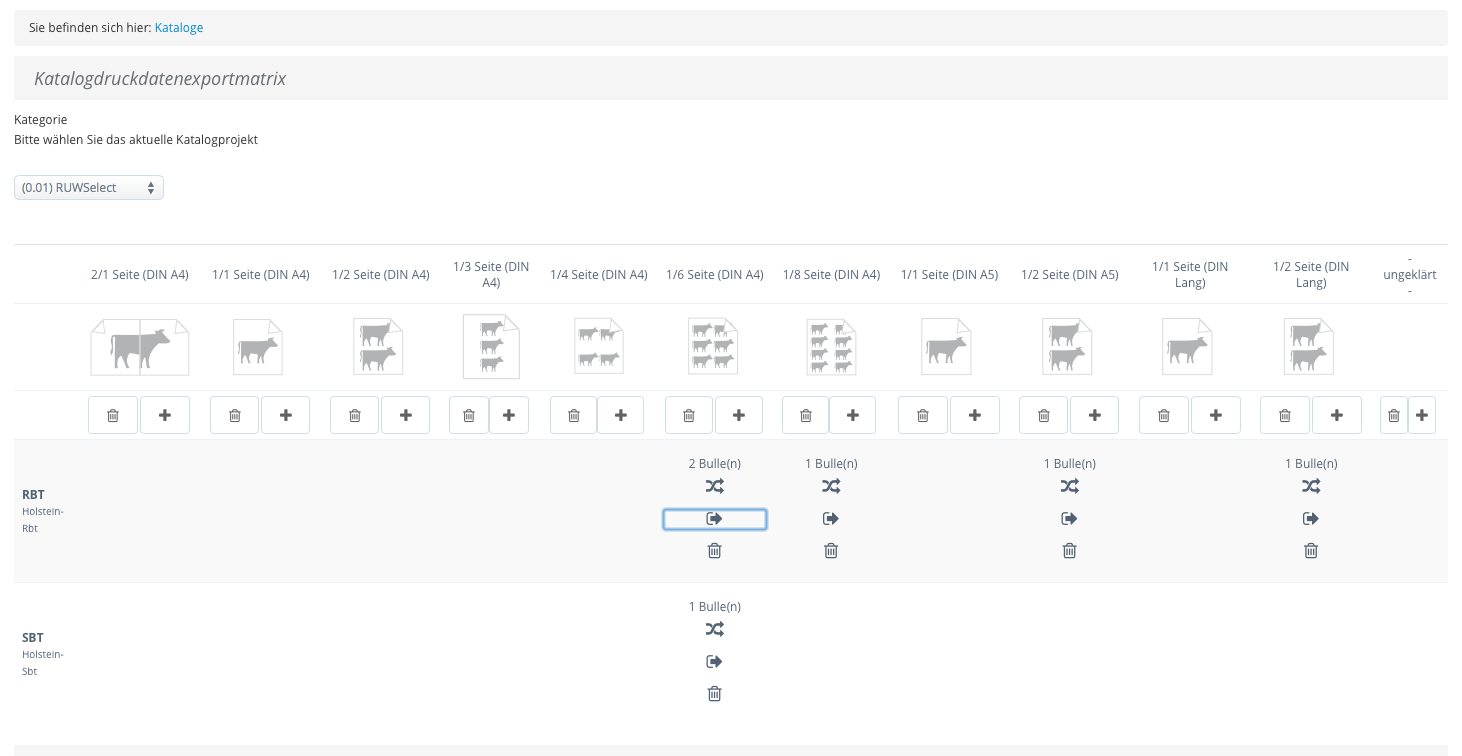Open the RUWSelect catalog project dropdown

pos(89,188)
